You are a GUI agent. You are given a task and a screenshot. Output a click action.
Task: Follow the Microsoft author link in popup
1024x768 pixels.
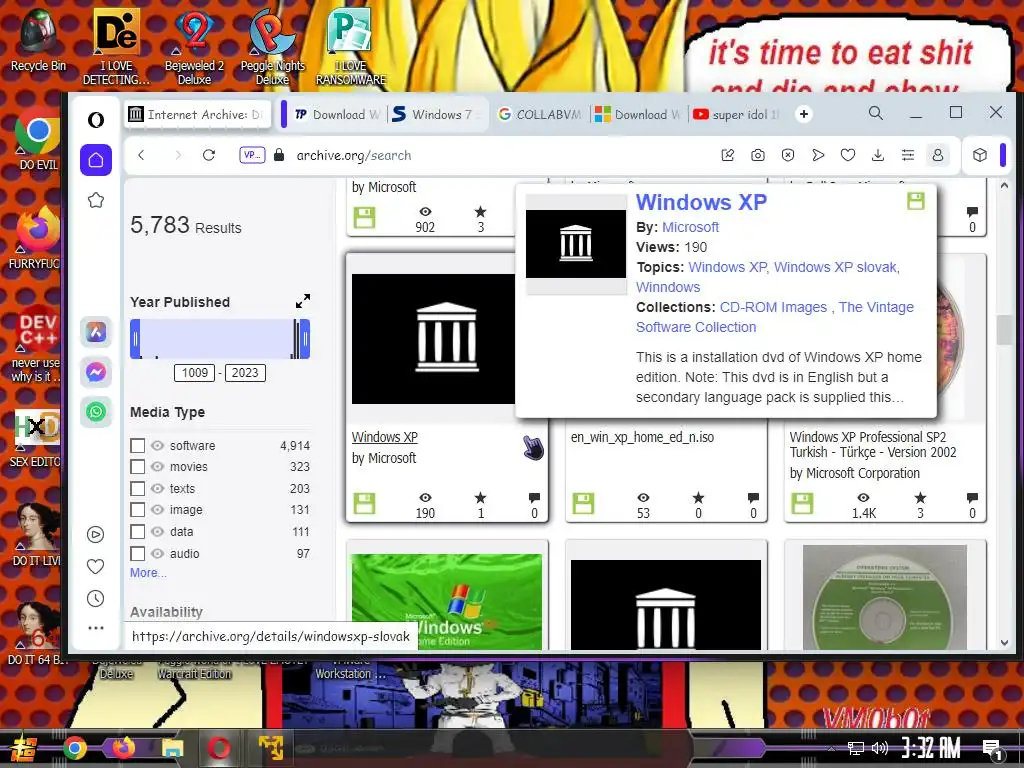click(690, 227)
